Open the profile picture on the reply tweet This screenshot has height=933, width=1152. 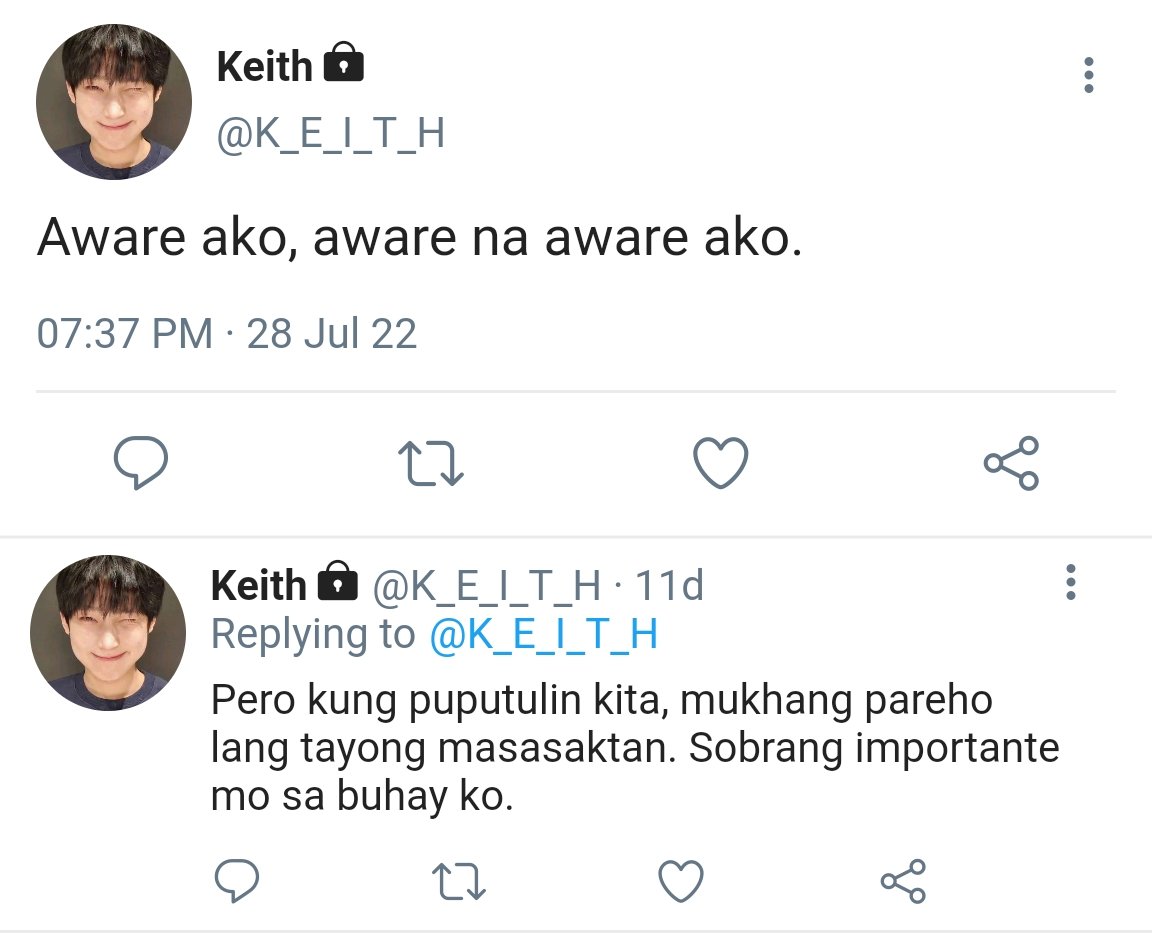(x=108, y=633)
